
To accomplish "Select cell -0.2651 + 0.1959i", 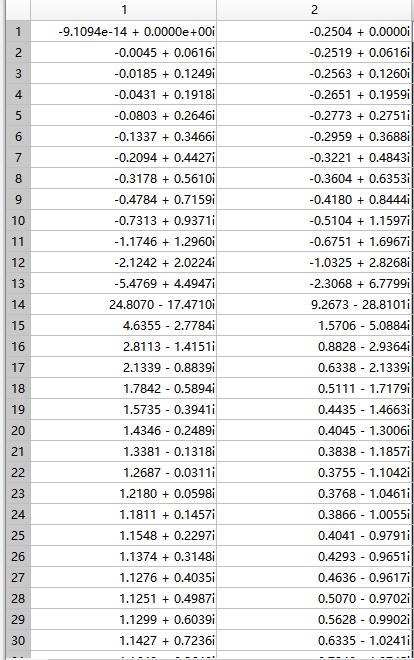I will 314,94.
